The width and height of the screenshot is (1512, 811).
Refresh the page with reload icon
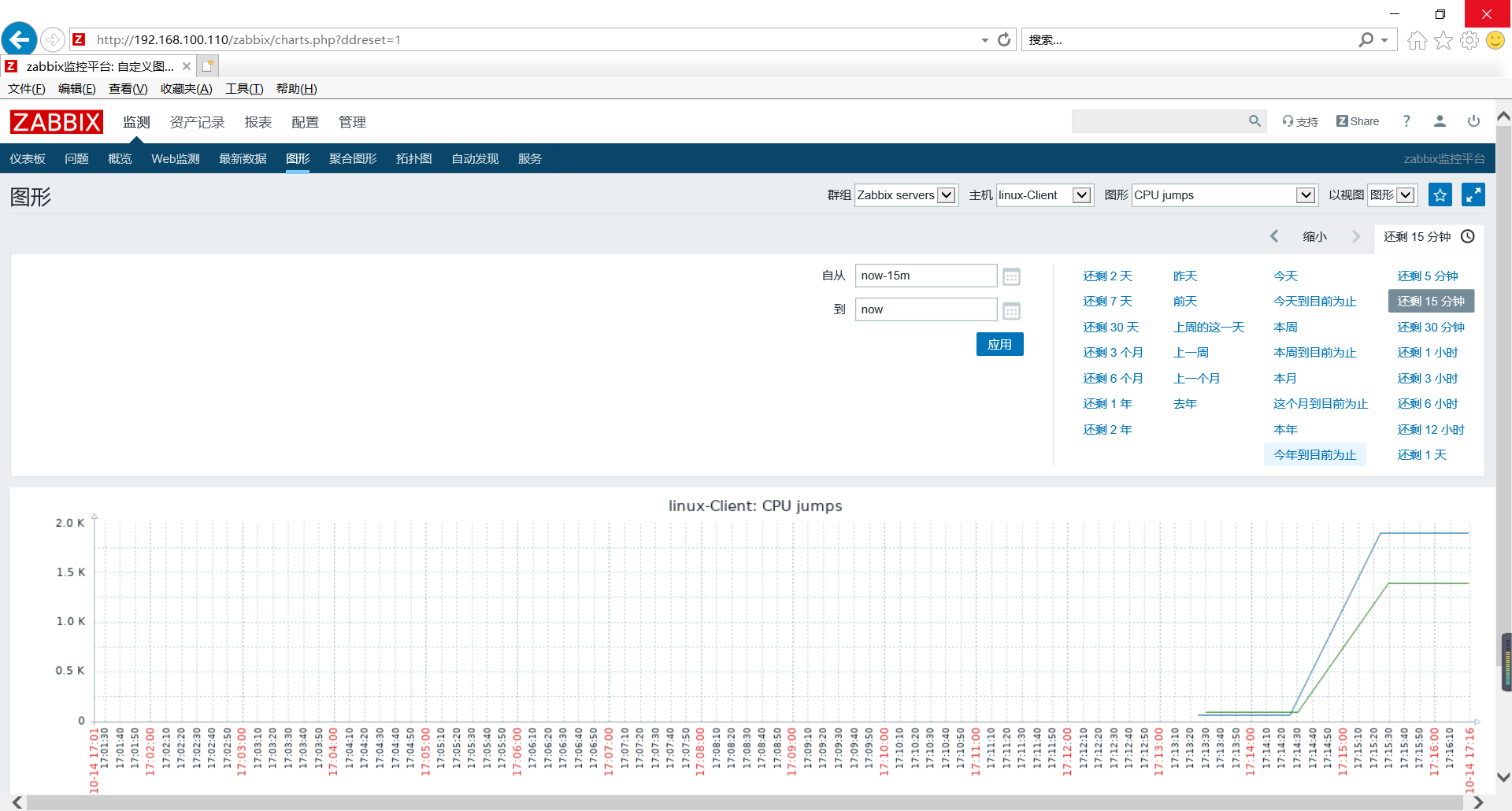1004,39
